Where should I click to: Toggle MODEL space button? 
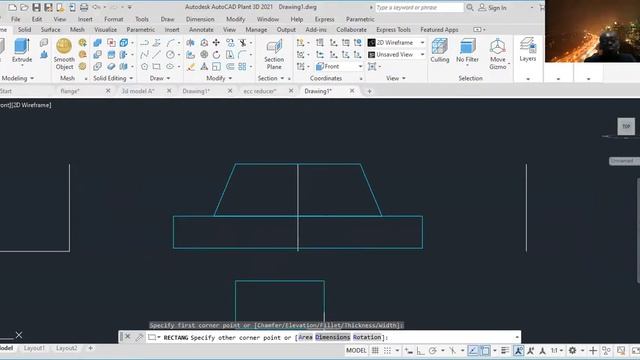(356, 350)
